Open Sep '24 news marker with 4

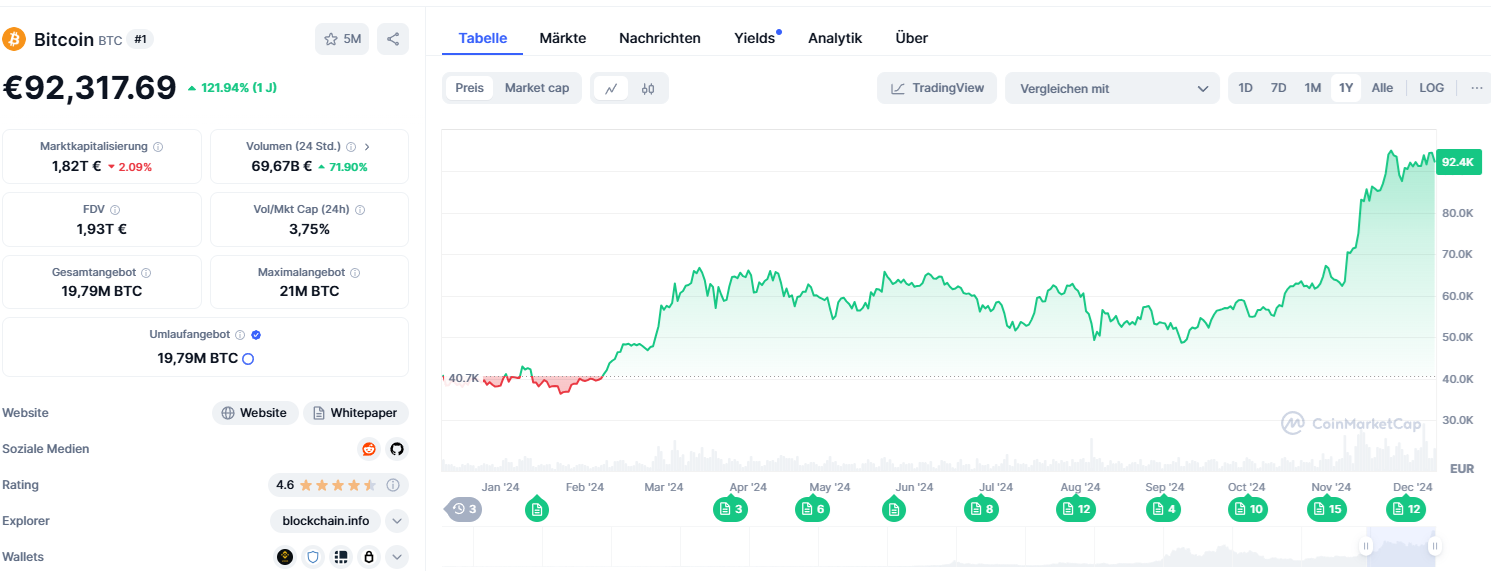pos(1164,510)
